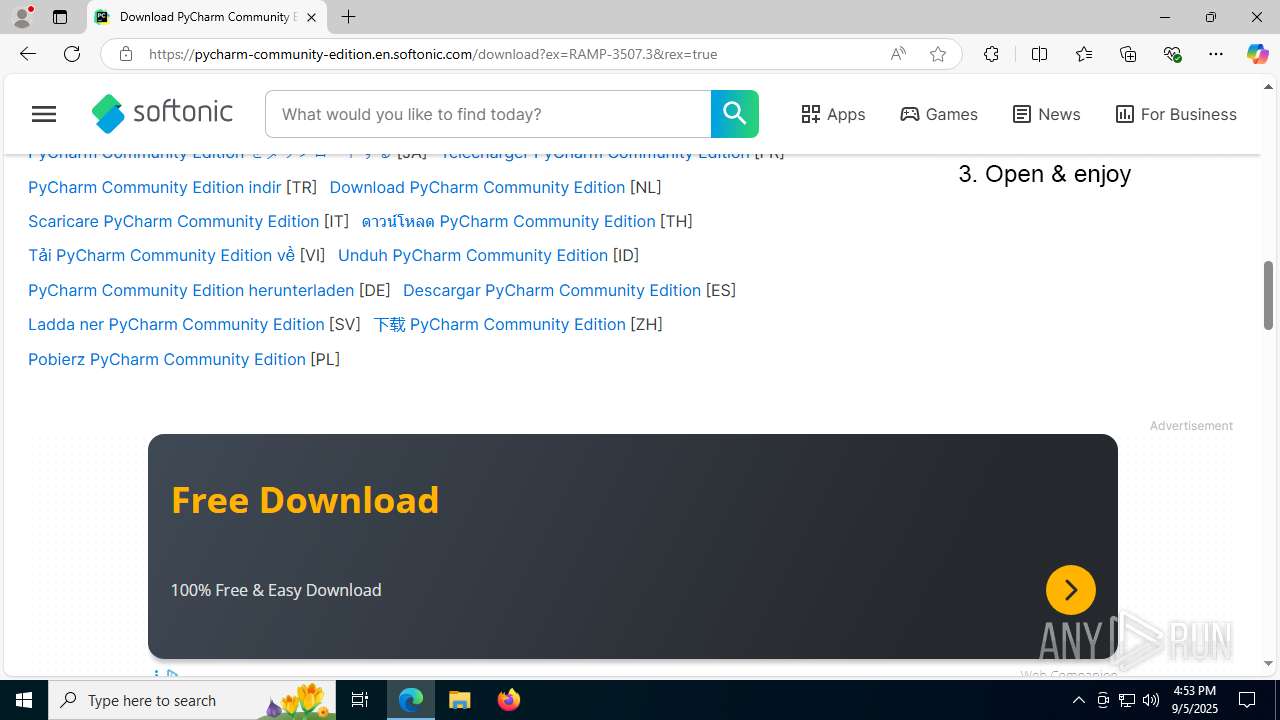1280x720 pixels.
Task: Focus the 'What would you like to find today?' field
Action: 488,114
